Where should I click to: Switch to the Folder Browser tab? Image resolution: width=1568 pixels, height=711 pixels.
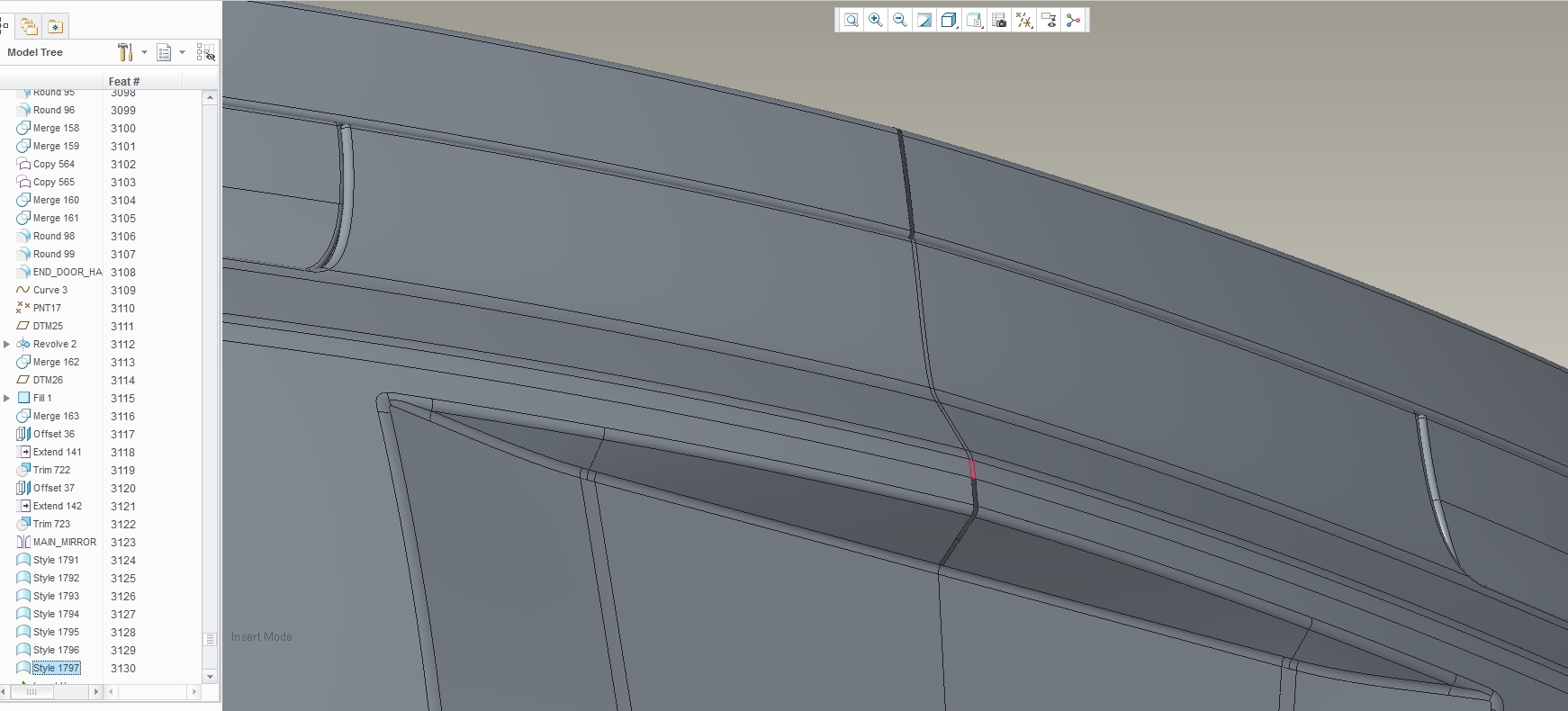pyautogui.click(x=29, y=26)
